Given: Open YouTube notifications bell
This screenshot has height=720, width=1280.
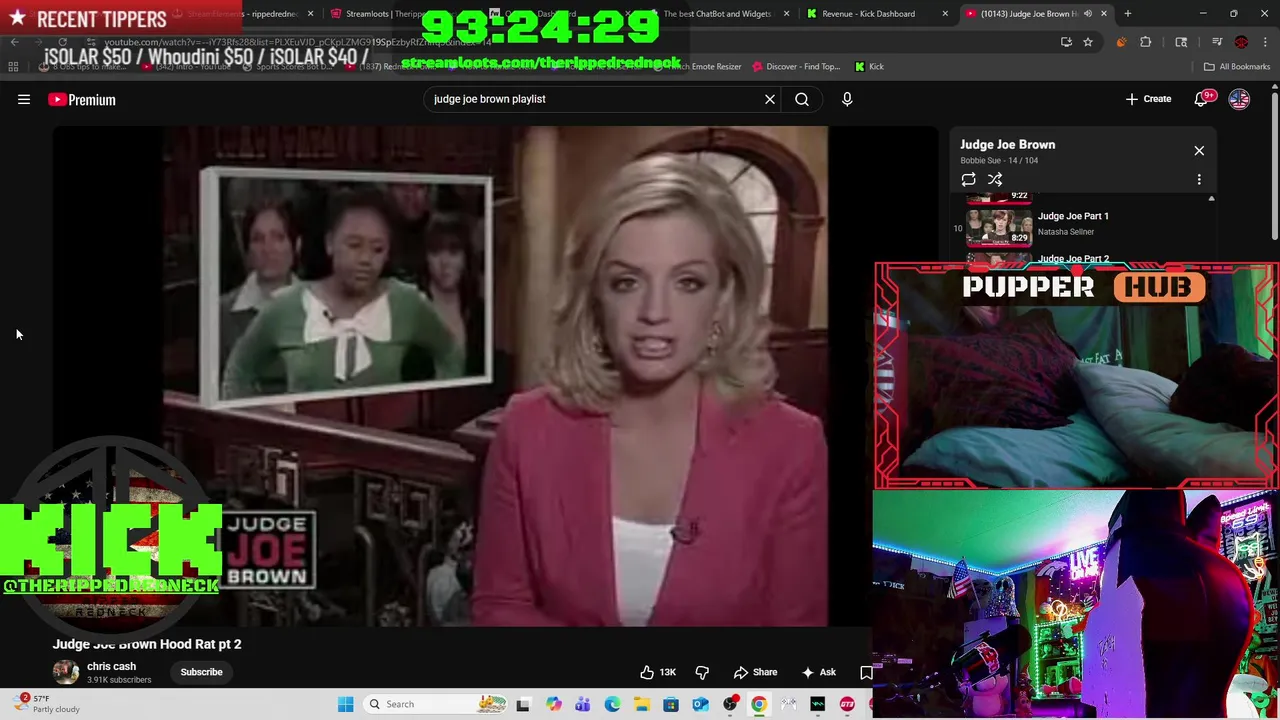Looking at the screenshot, I should [x=1201, y=99].
